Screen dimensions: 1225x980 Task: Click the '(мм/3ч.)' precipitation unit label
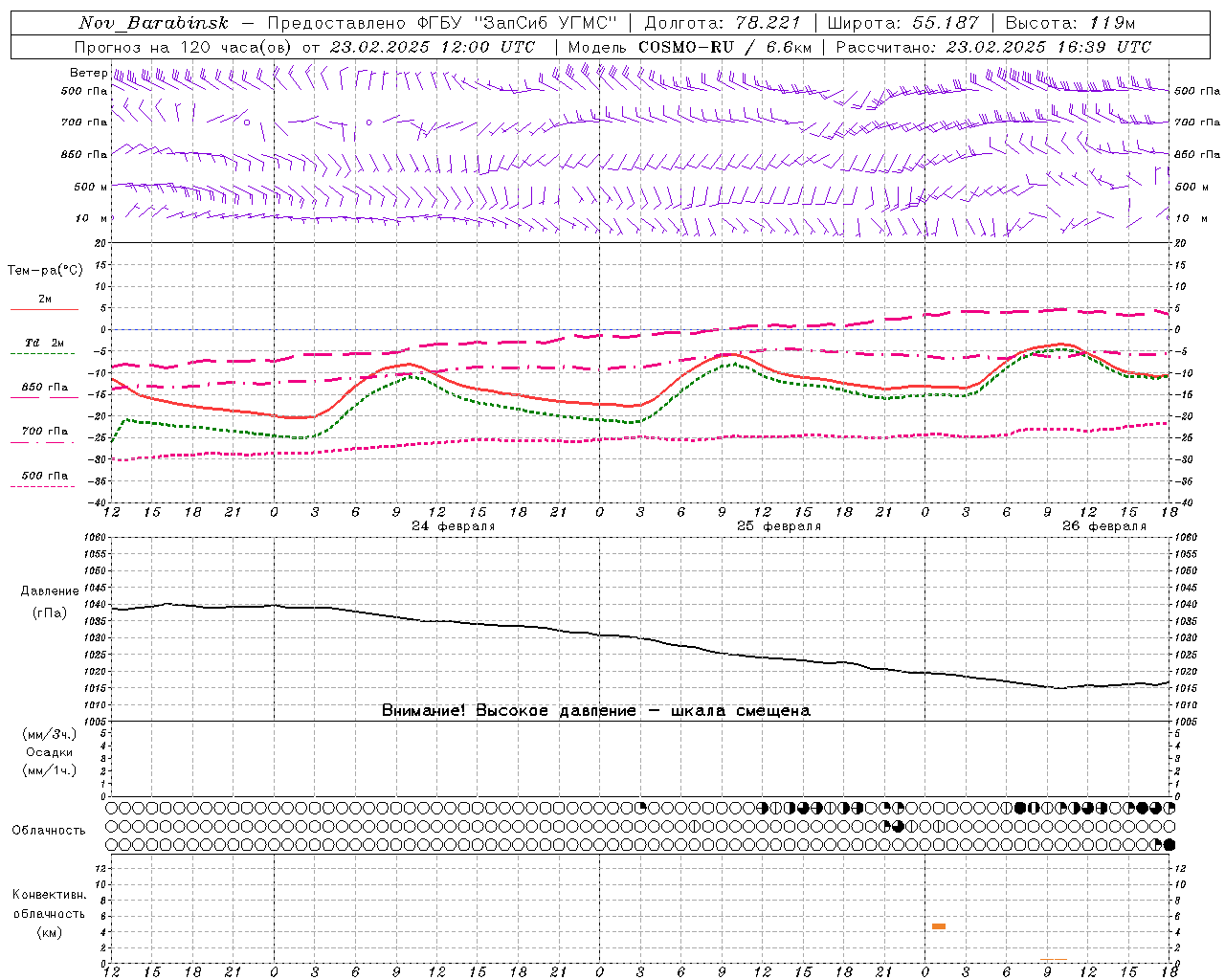click(x=50, y=734)
